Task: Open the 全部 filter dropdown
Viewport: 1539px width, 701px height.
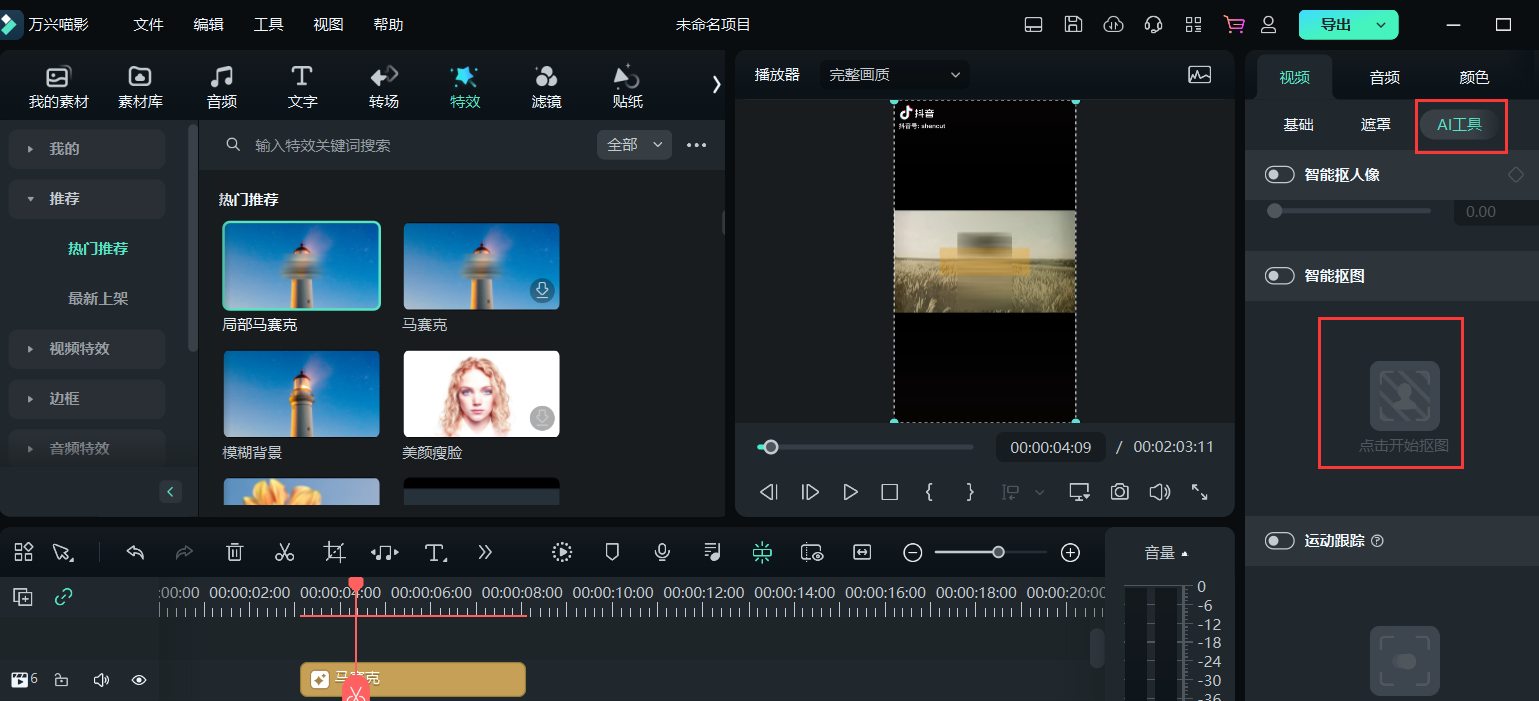Action: 634,145
